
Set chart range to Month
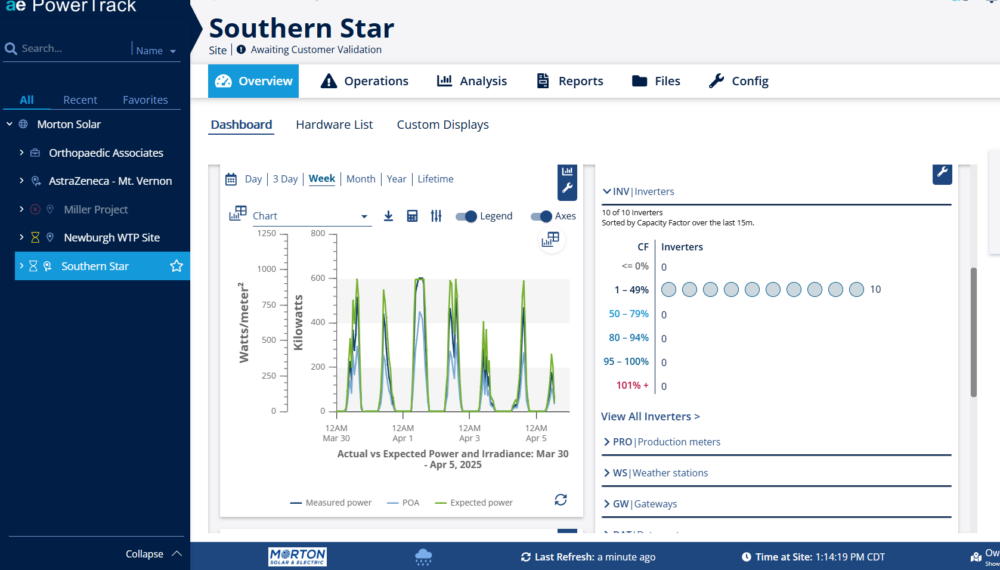(x=361, y=179)
